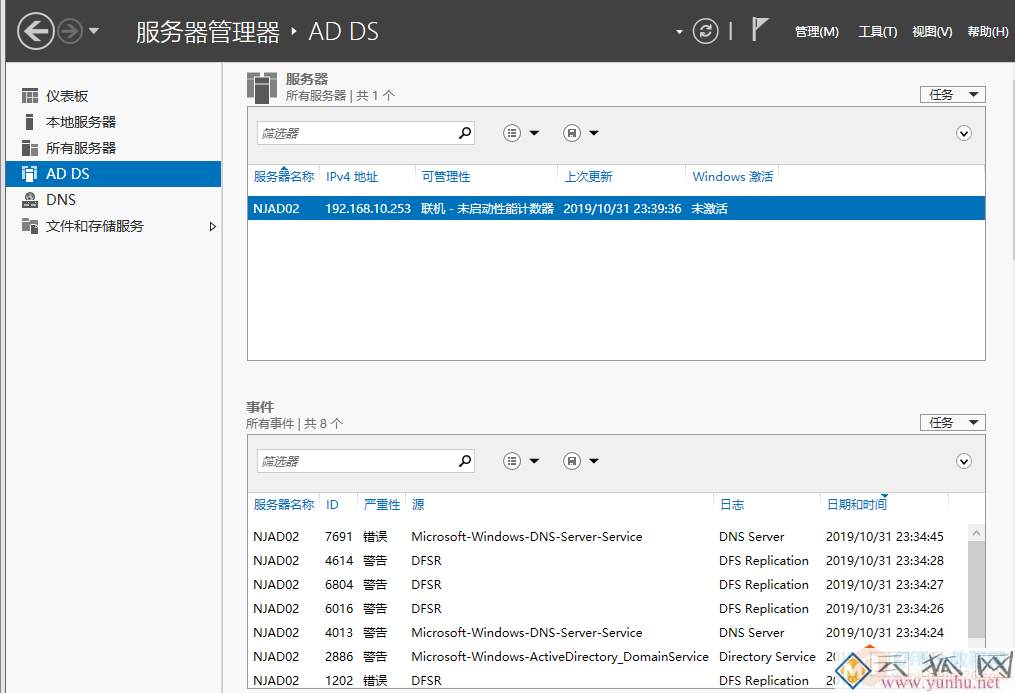Select 所有服务器 in the sidebar
The height and width of the screenshot is (693, 1015).
[x=80, y=148]
